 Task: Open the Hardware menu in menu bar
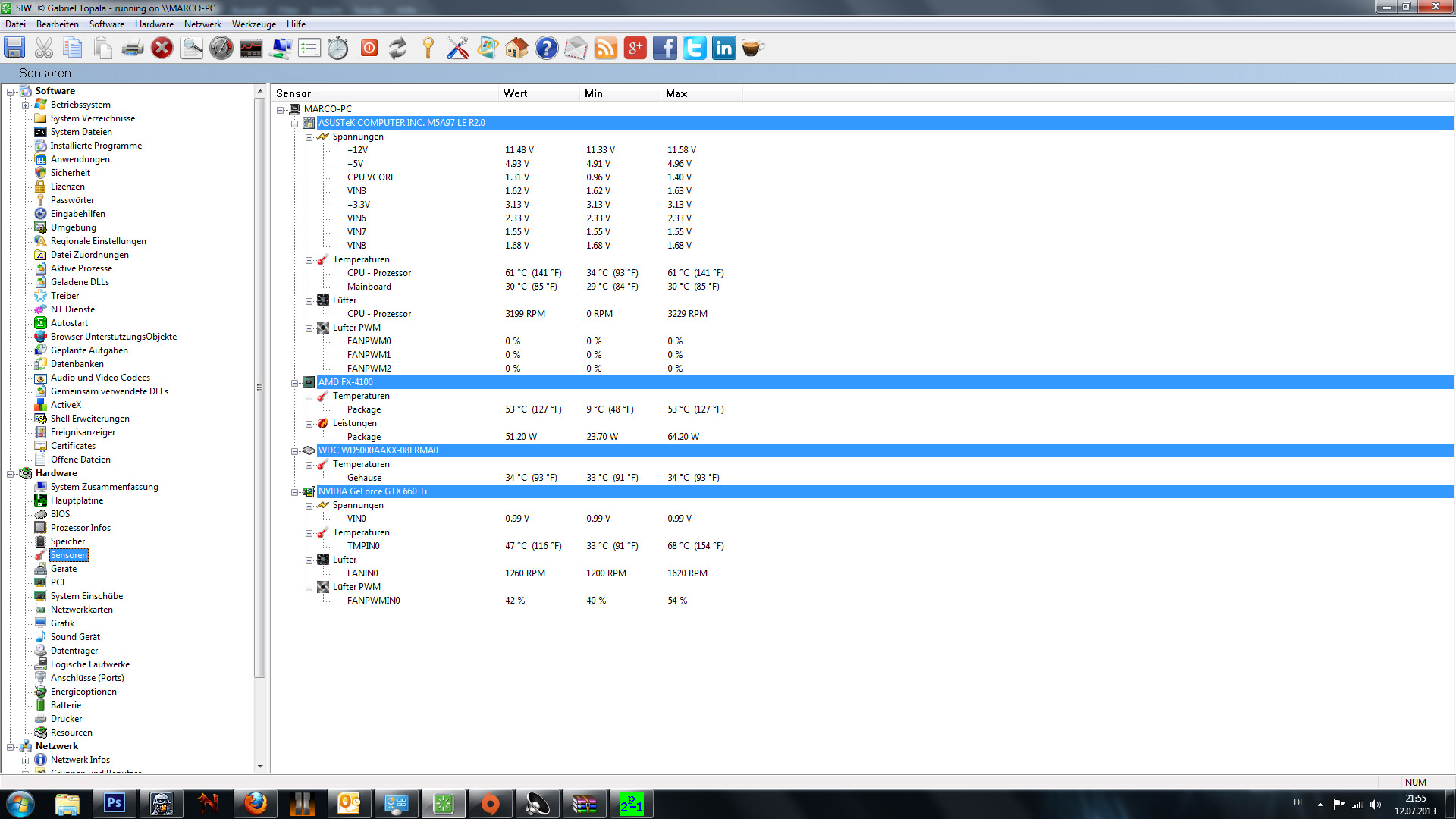point(154,24)
